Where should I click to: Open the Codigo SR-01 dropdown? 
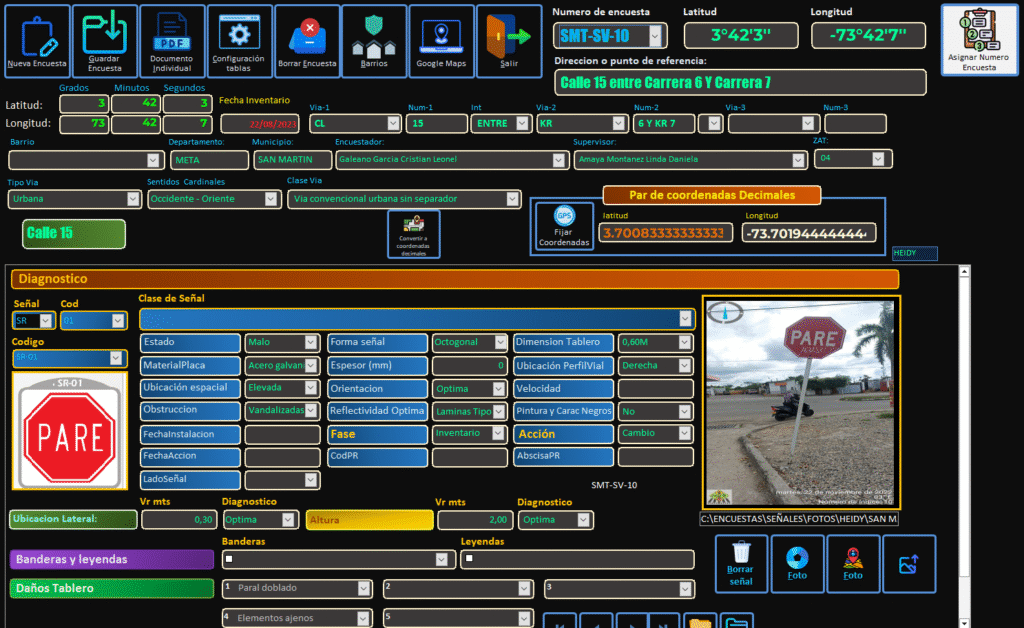pos(116,358)
